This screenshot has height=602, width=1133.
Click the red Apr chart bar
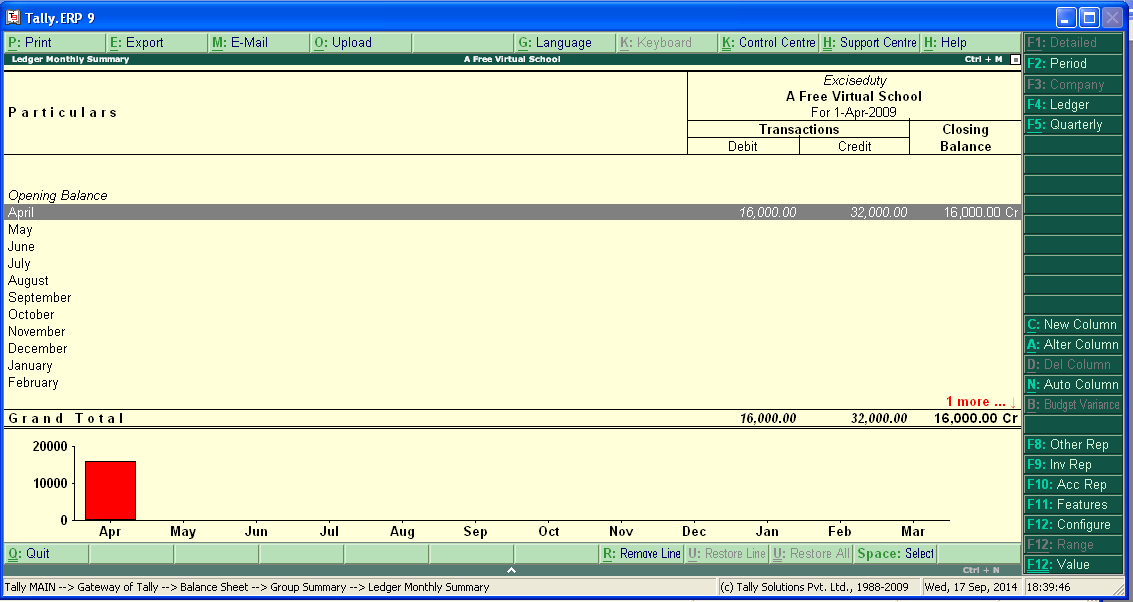coord(111,490)
